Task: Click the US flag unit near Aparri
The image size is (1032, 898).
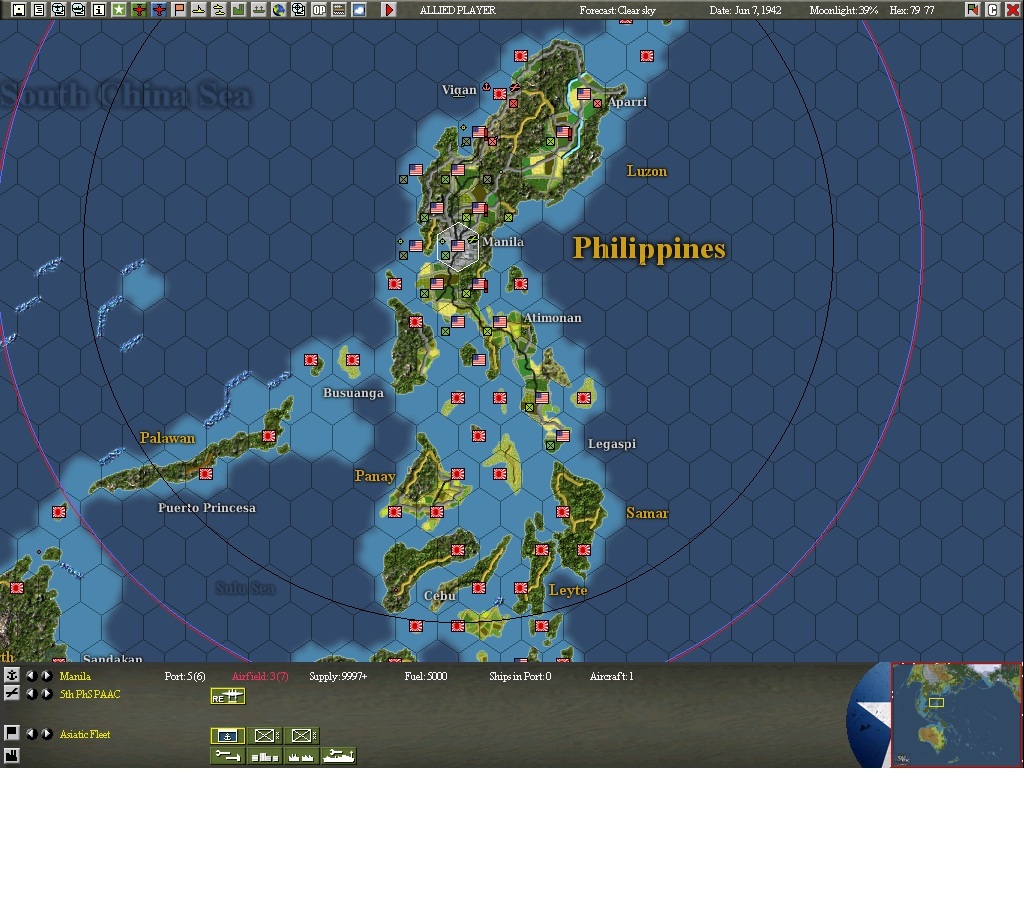Action: point(584,94)
